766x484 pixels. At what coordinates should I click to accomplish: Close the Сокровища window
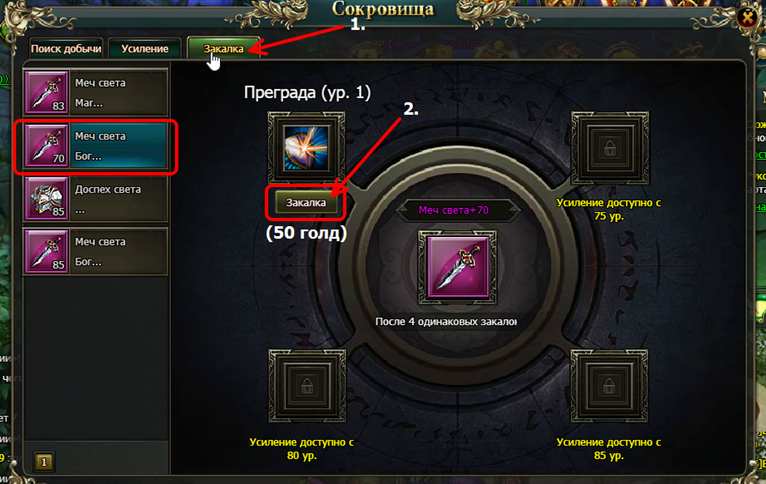point(747,18)
